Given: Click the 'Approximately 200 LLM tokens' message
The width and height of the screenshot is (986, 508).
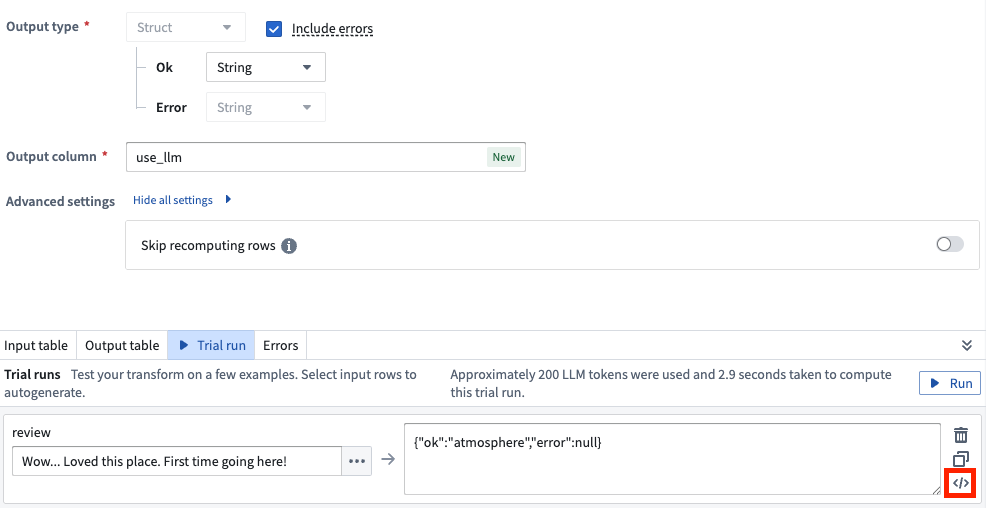Looking at the screenshot, I should [671, 384].
